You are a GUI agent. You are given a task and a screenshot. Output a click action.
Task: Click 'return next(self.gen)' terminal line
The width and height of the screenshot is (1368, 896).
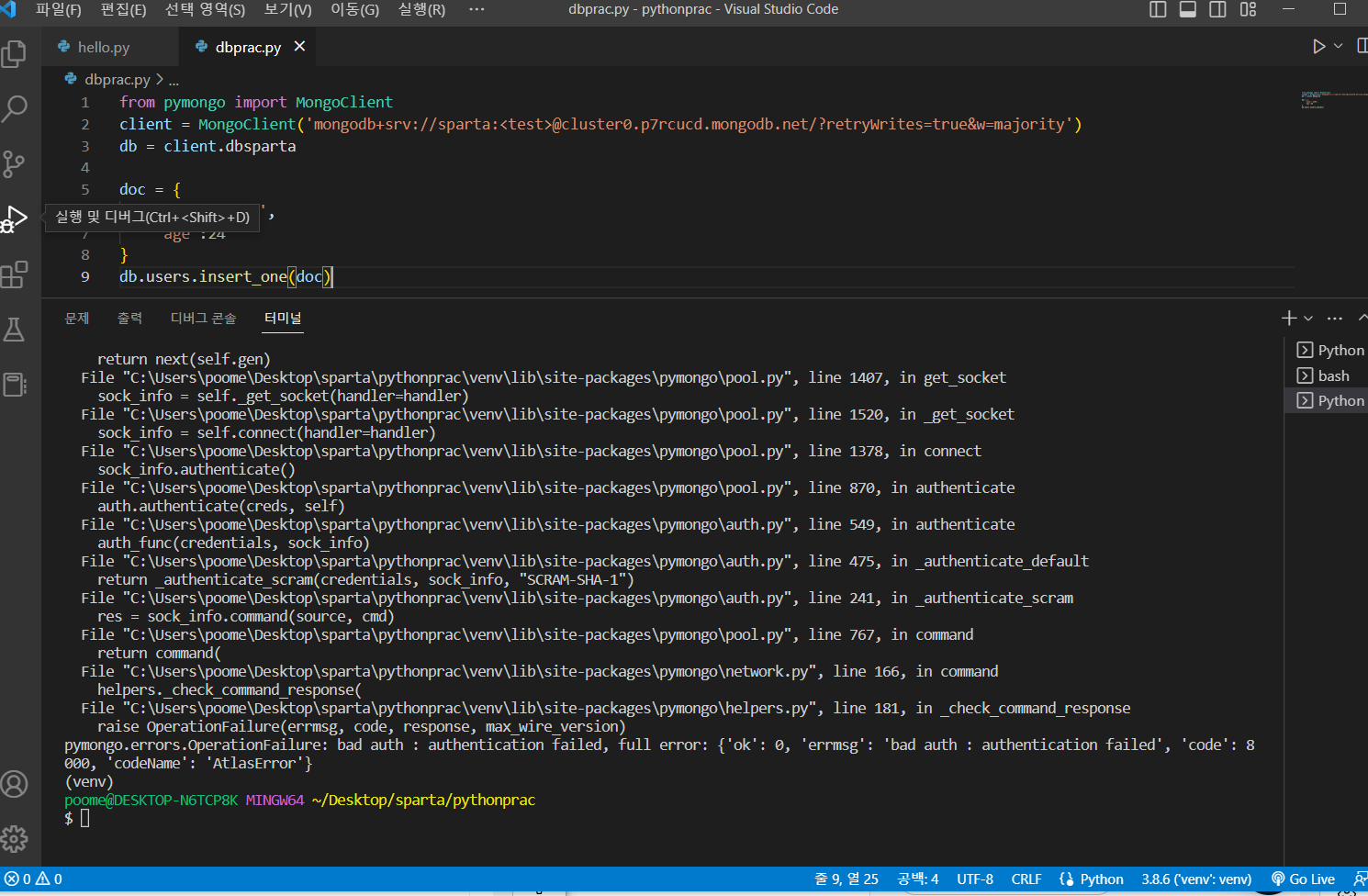184,359
